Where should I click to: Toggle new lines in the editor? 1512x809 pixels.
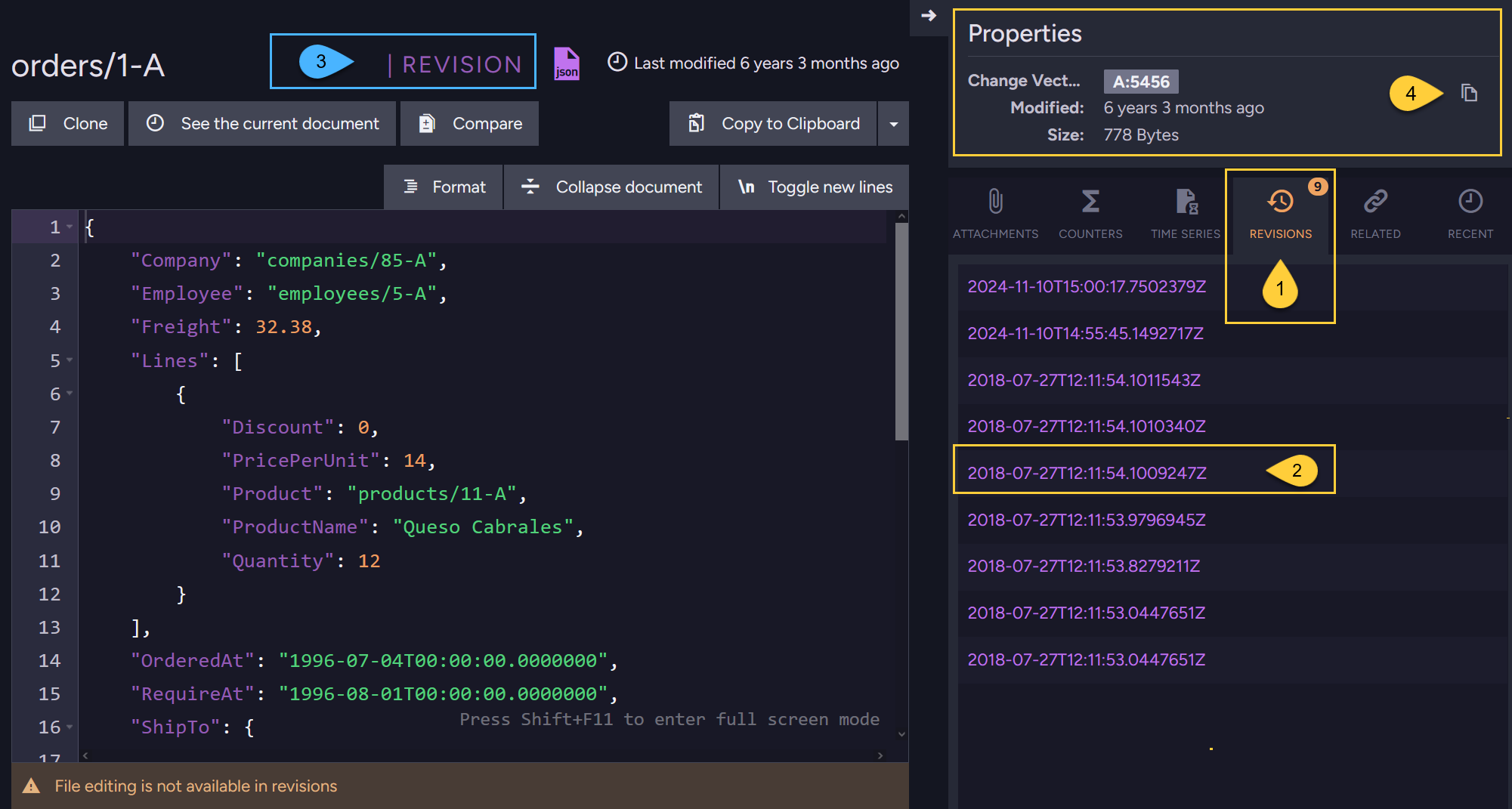[x=815, y=187]
